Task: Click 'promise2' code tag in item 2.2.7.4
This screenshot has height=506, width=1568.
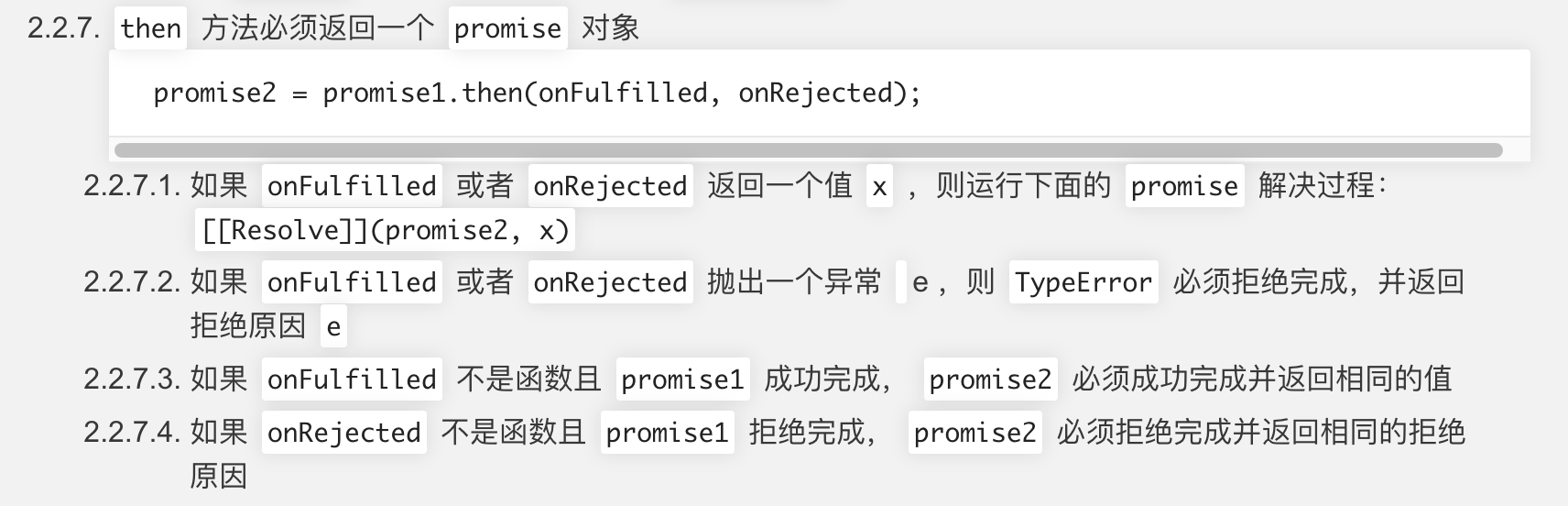Action: pos(975,432)
